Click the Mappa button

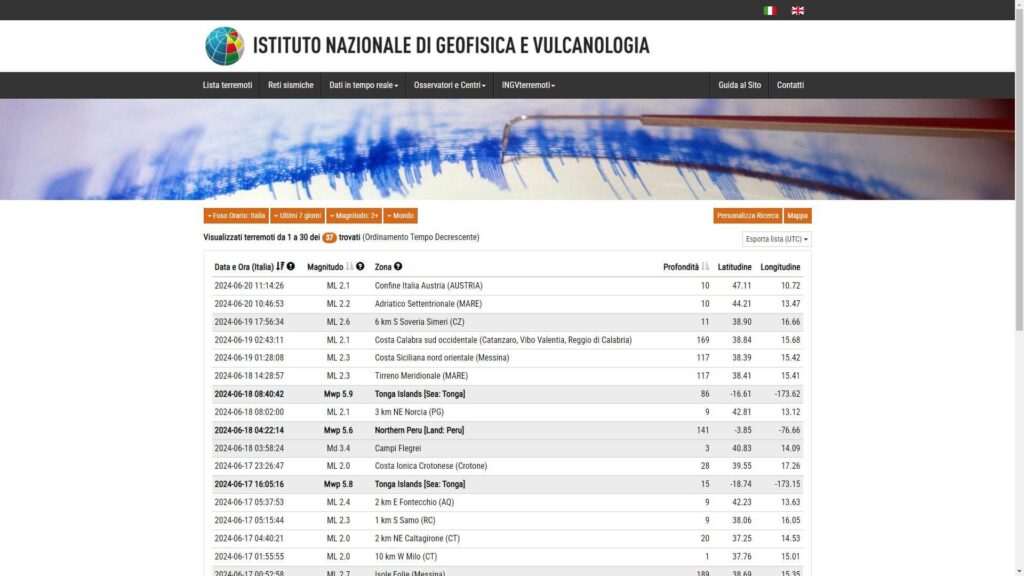[x=797, y=216]
